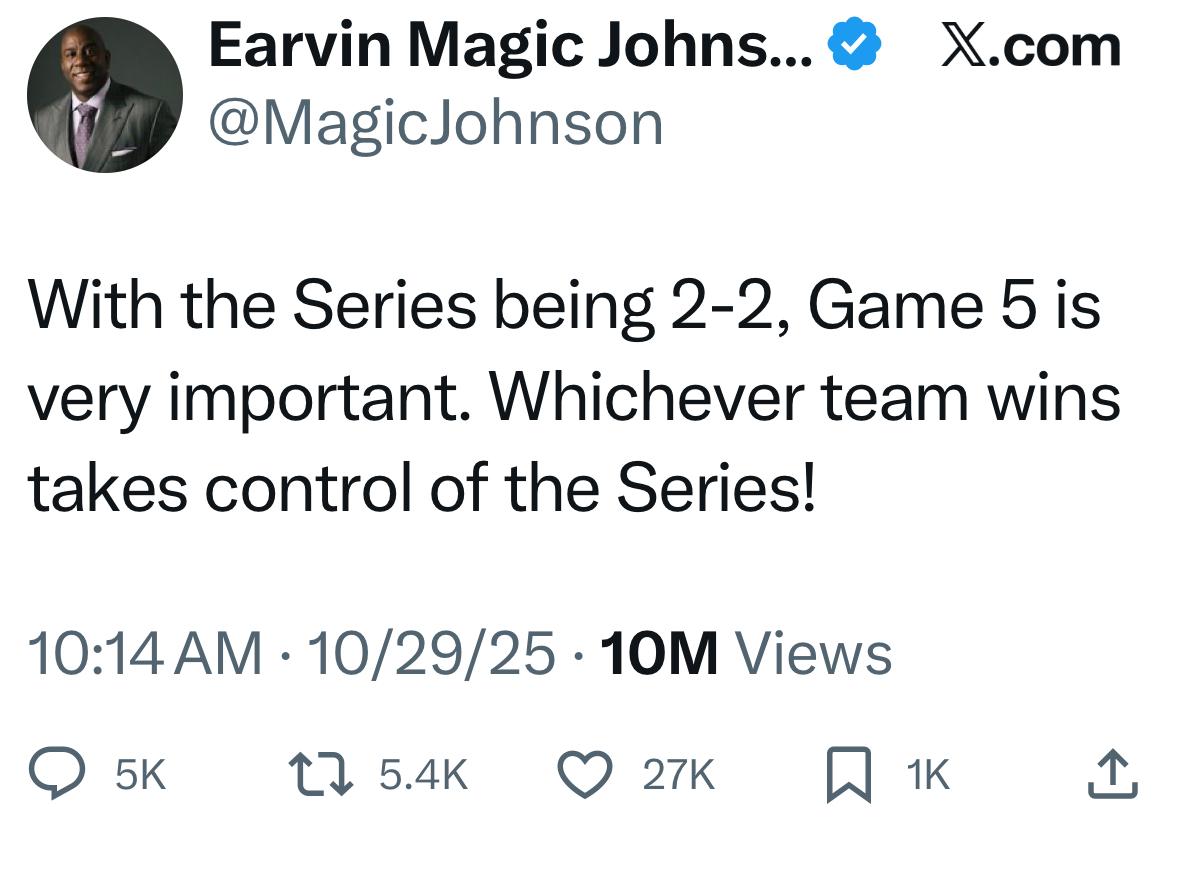Viewport: 1179px width, 871px height.
Task: Click the "takes control of the Series!" line
Action: [422, 490]
